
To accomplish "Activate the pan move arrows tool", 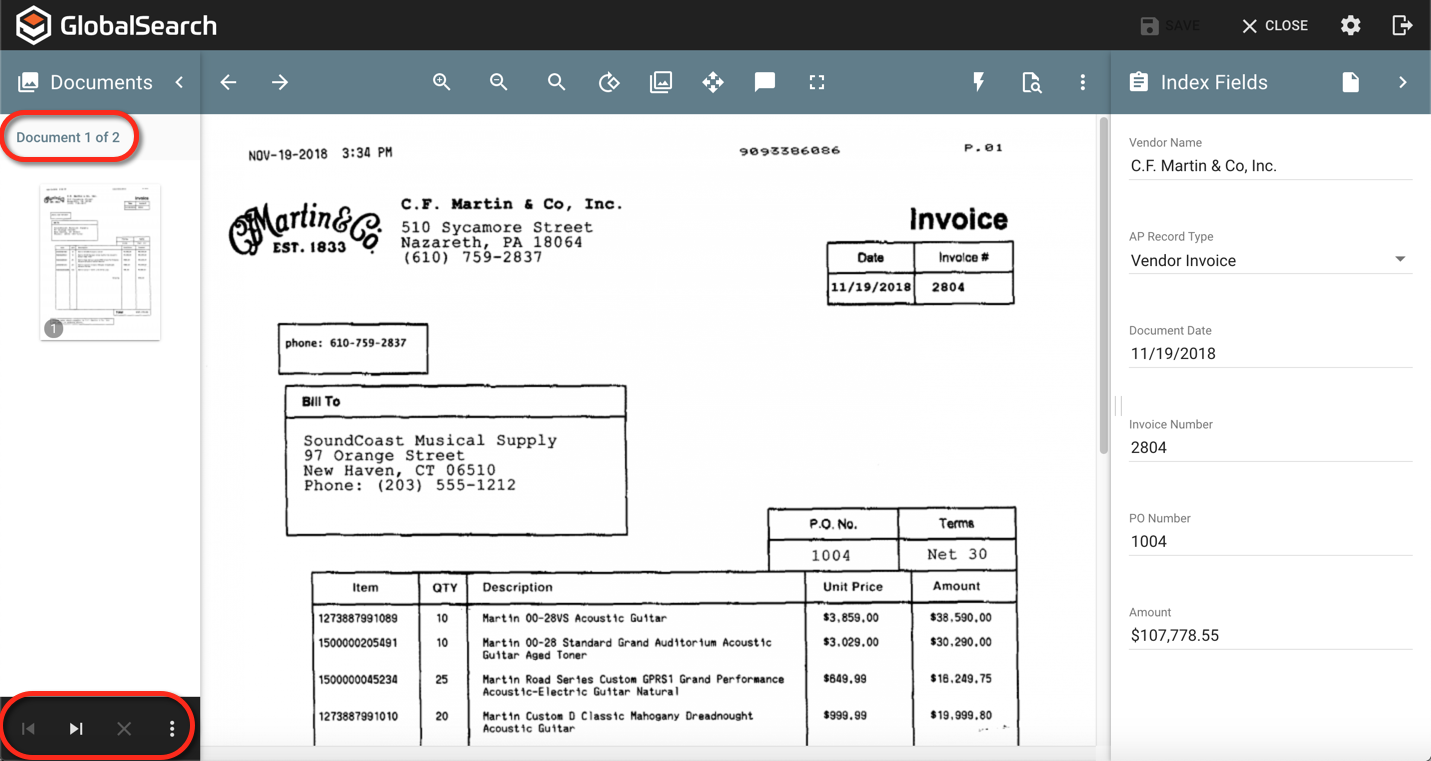I will pyautogui.click(x=713, y=83).
